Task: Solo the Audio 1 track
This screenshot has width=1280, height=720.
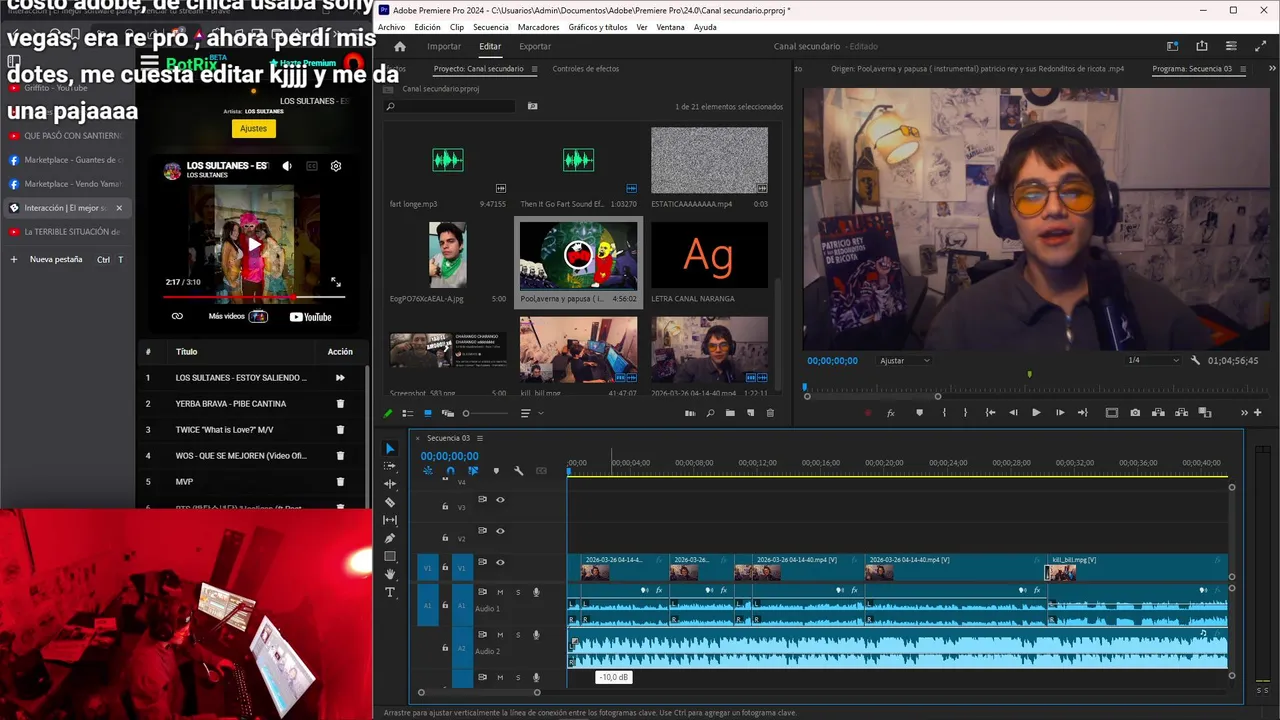Action: coord(518,592)
